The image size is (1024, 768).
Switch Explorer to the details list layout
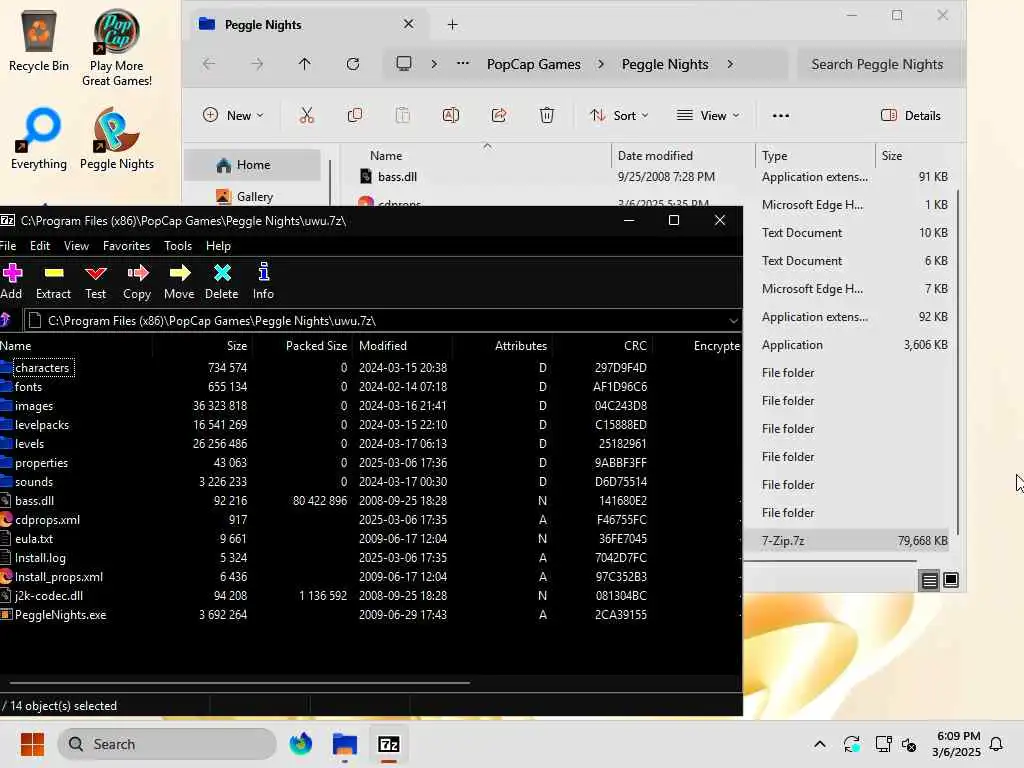coord(929,580)
